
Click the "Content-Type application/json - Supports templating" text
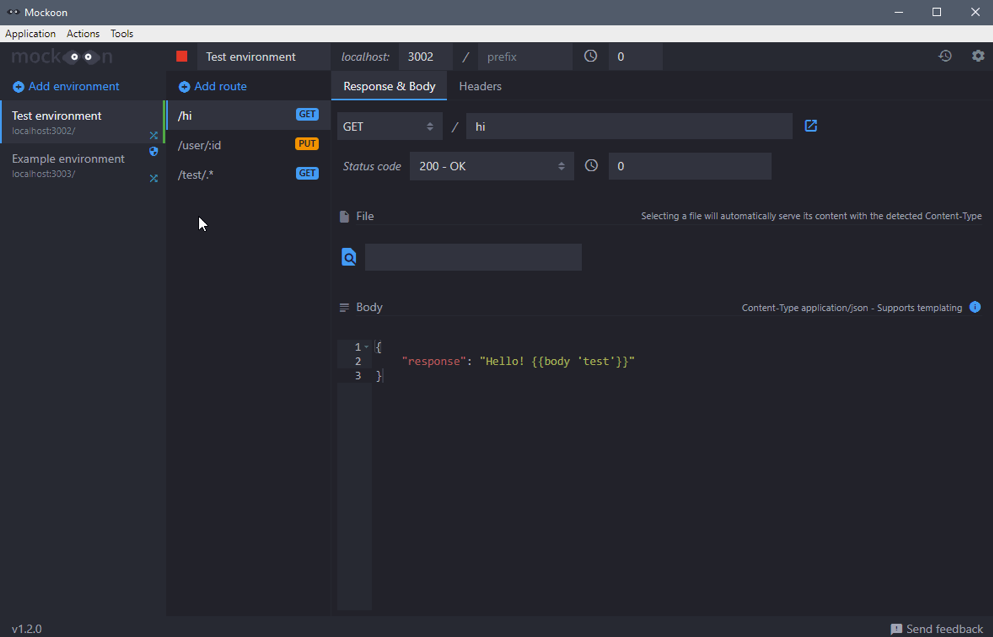coord(852,308)
